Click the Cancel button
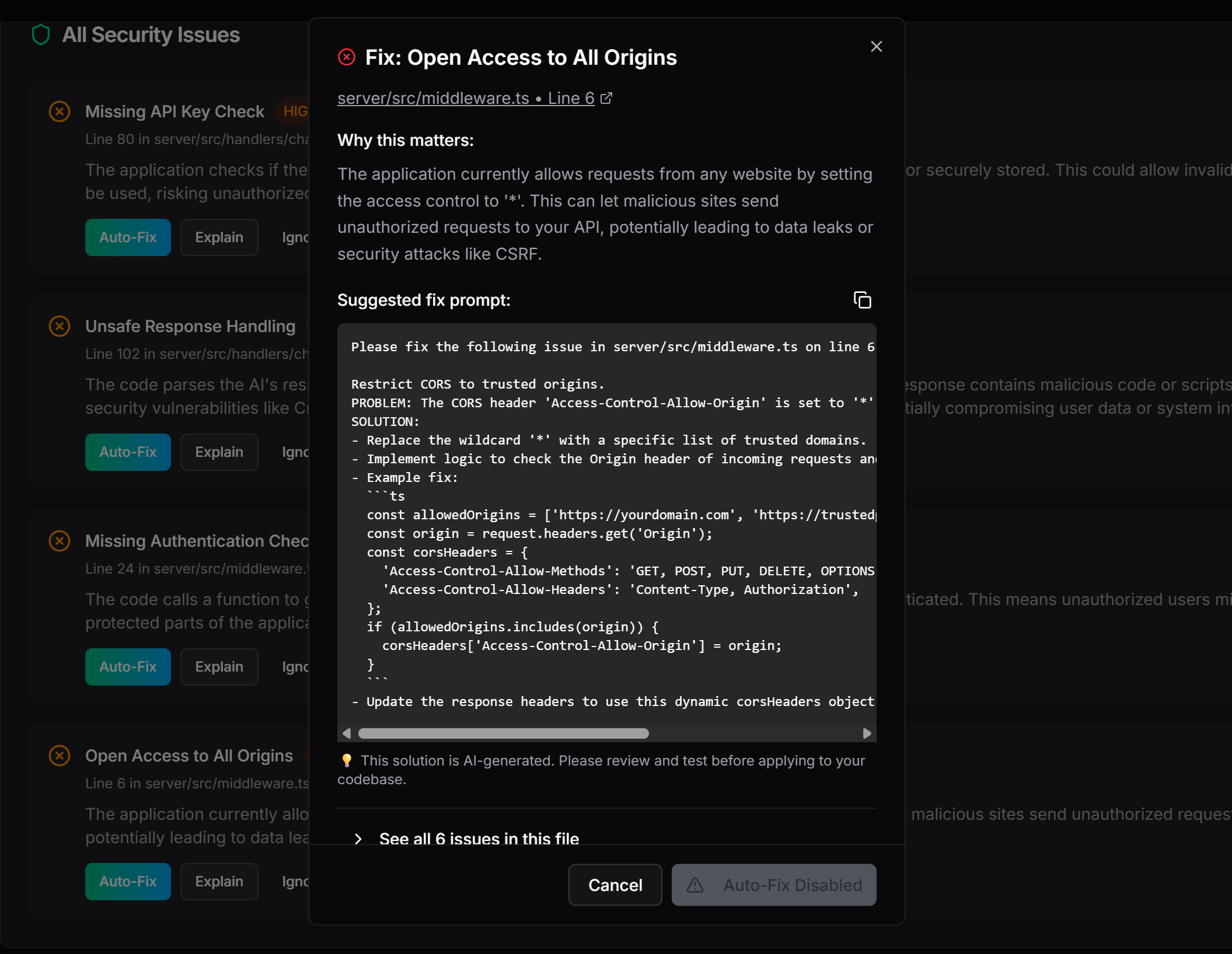 click(615, 885)
